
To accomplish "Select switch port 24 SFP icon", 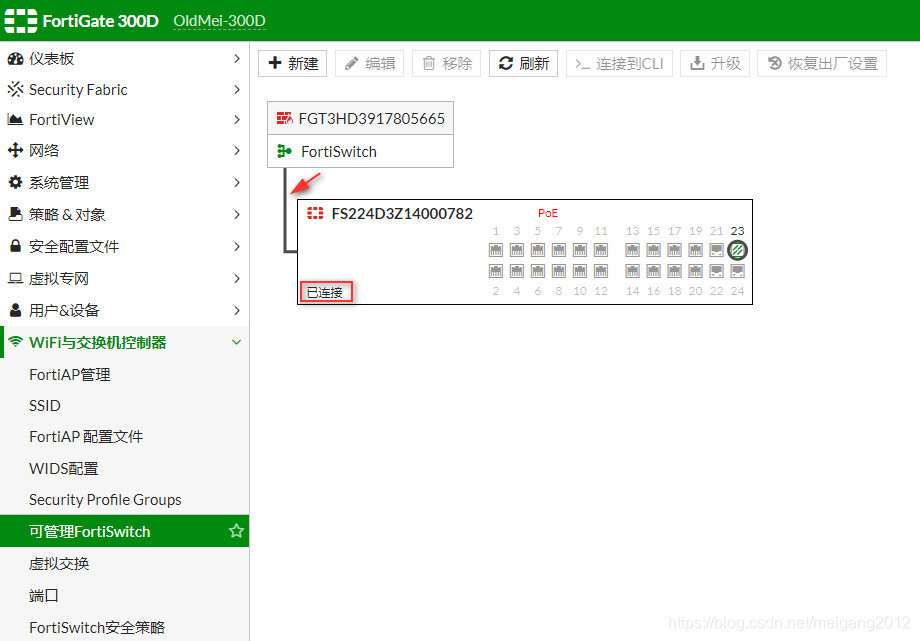I will 738,271.
